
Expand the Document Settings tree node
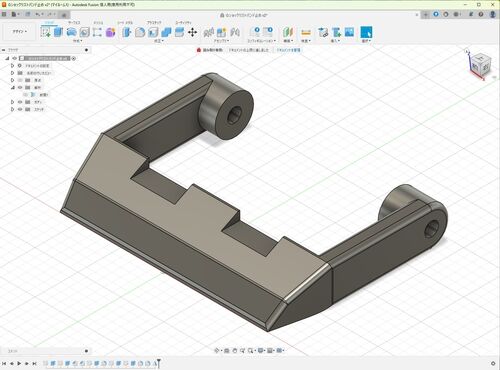(x=12, y=66)
